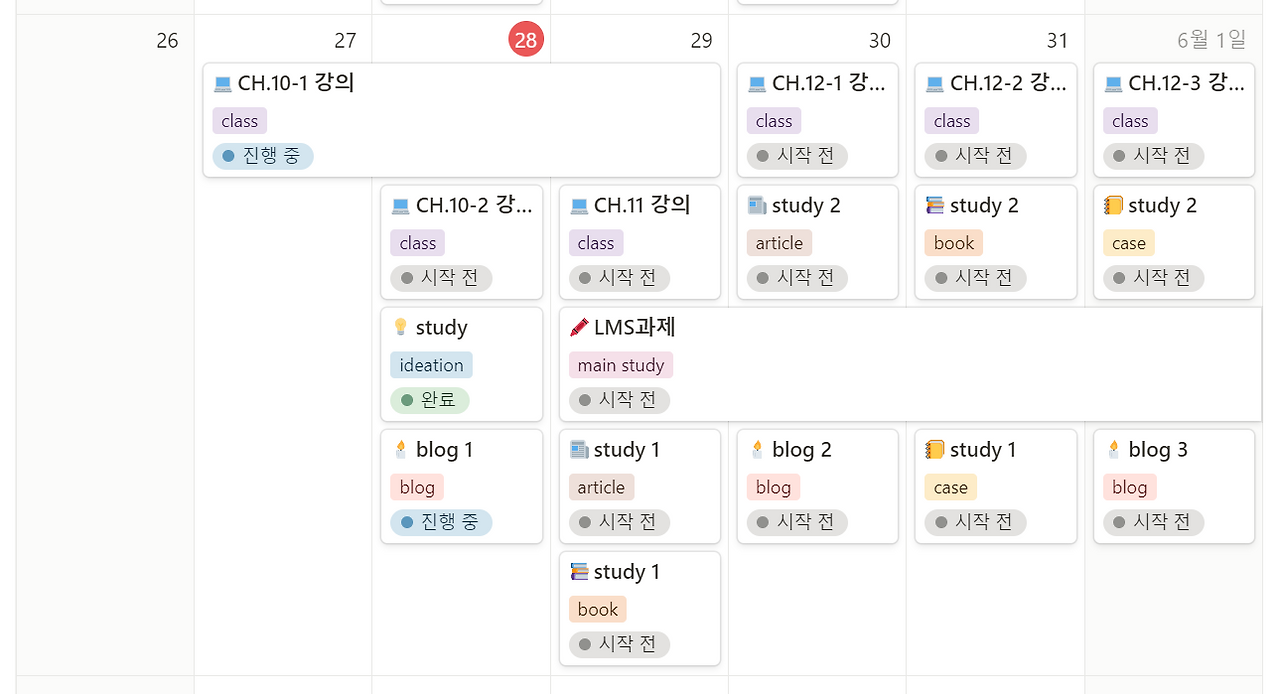The width and height of the screenshot is (1280, 694).
Task: Click the lightbulb icon on the study card
Action: point(400,327)
